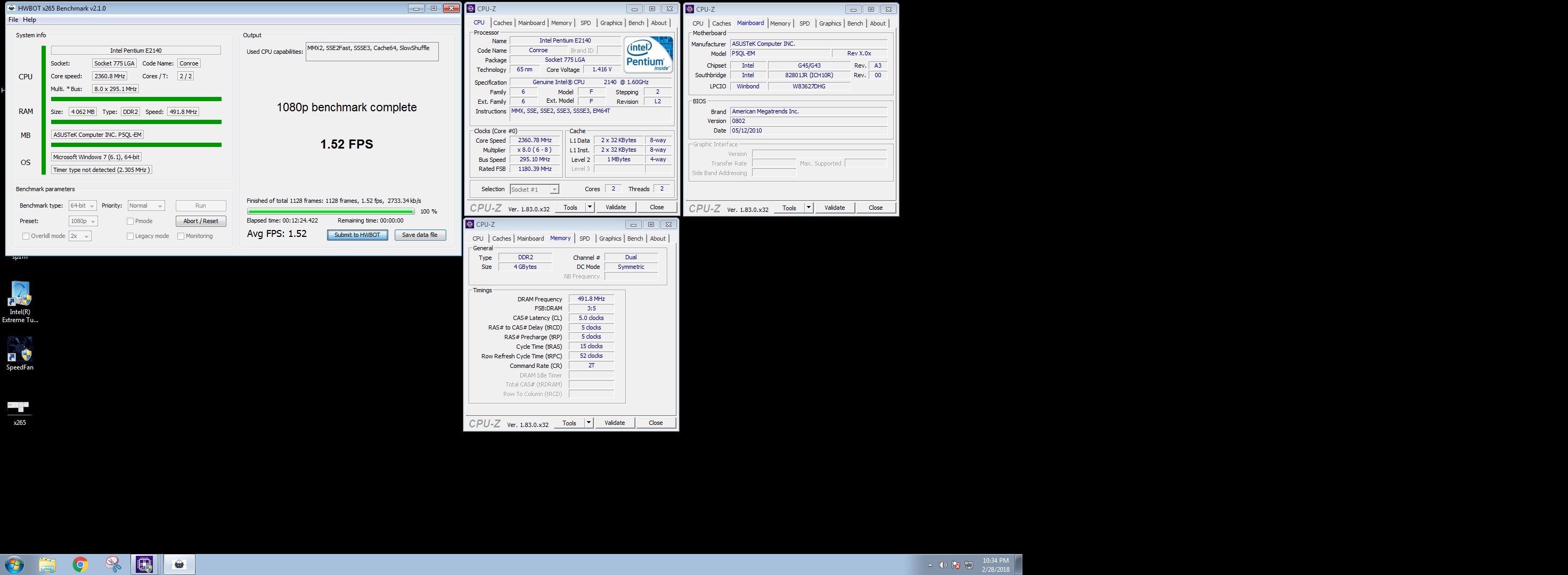This screenshot has width=1568, height=575.
Task: Click CPU-Z Mainboard window title icon
Action: pos(690,9)
